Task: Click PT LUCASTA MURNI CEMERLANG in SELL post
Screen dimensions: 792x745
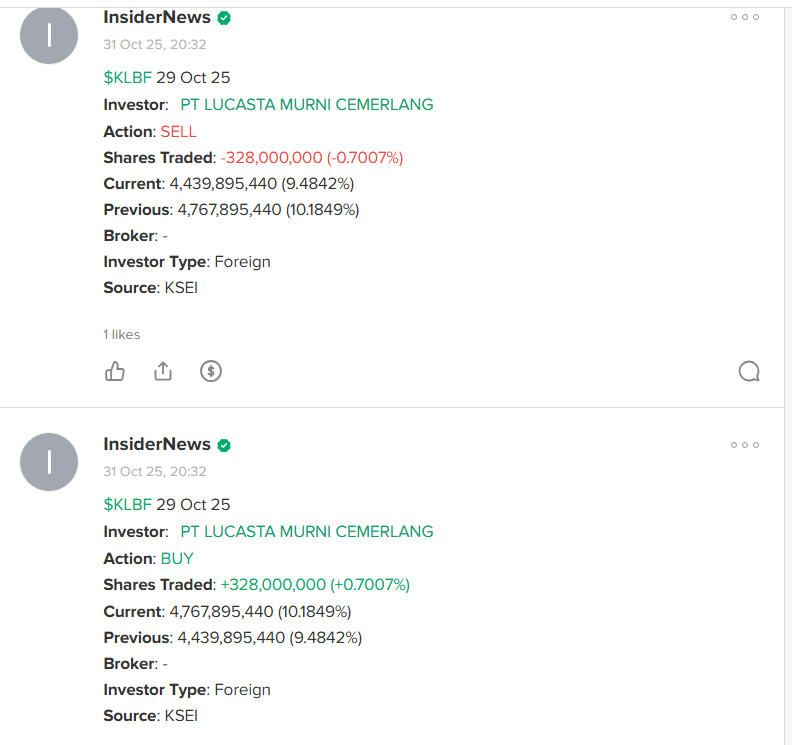Action: [x=307, y=105]
